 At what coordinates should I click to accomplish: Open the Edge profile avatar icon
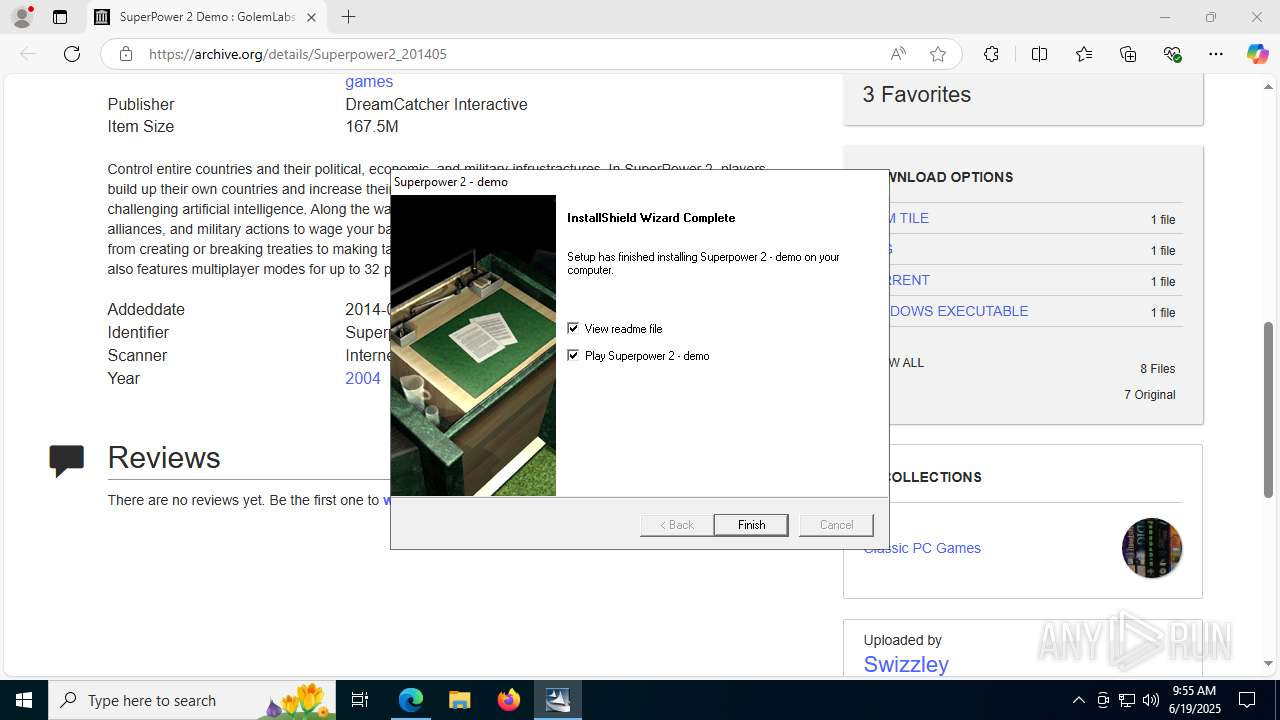tap(22, 17)
